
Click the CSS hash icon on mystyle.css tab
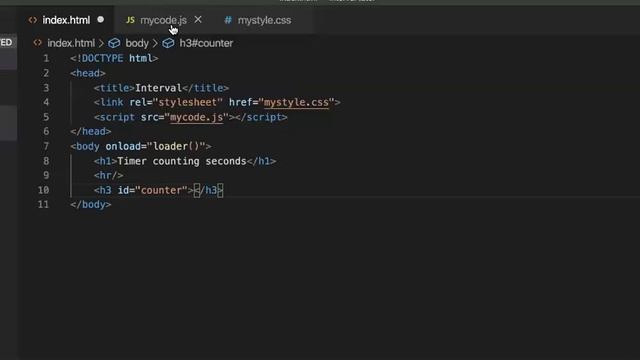pos(228,20)
